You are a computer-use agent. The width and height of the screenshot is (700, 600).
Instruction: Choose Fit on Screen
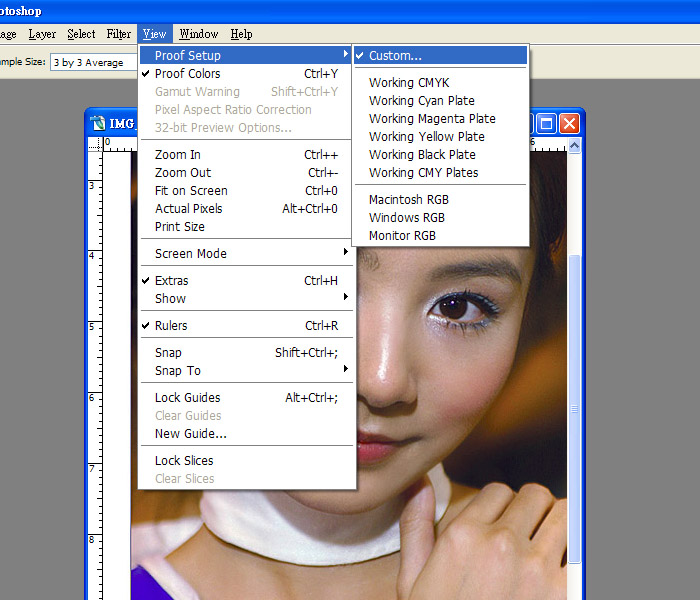(x=191, y=191)
